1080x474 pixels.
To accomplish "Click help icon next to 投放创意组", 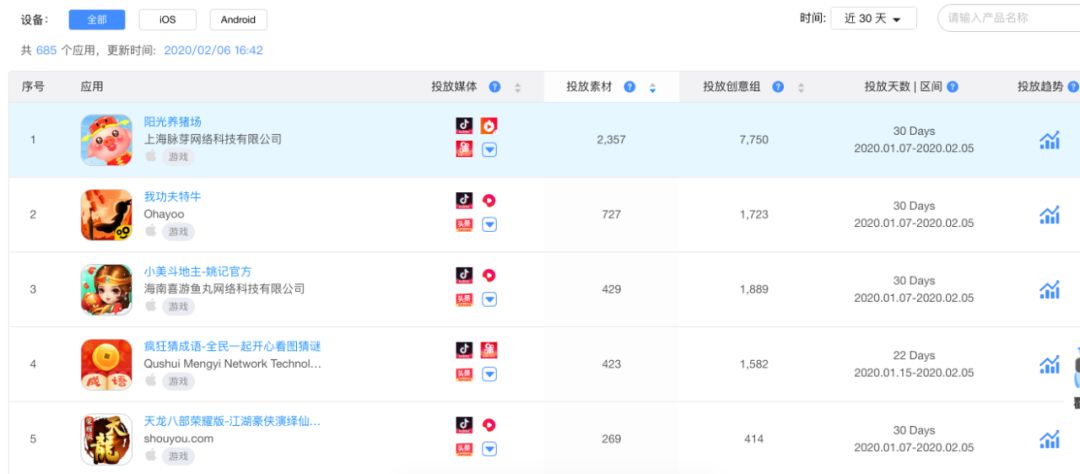I will click(778, 87).
